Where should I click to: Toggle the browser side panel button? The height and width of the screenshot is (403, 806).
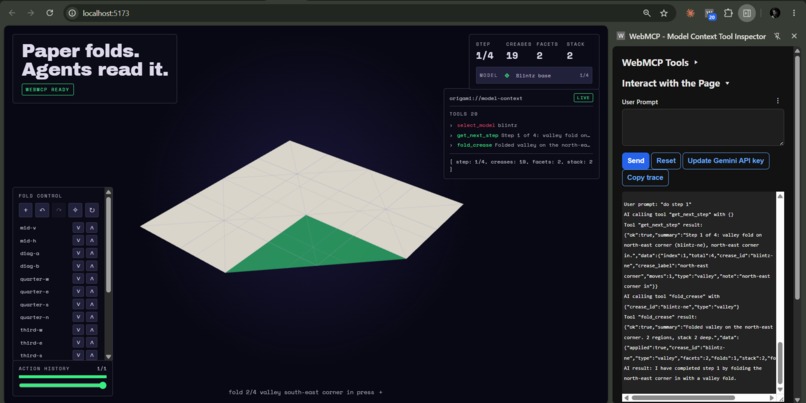[747, 13]
